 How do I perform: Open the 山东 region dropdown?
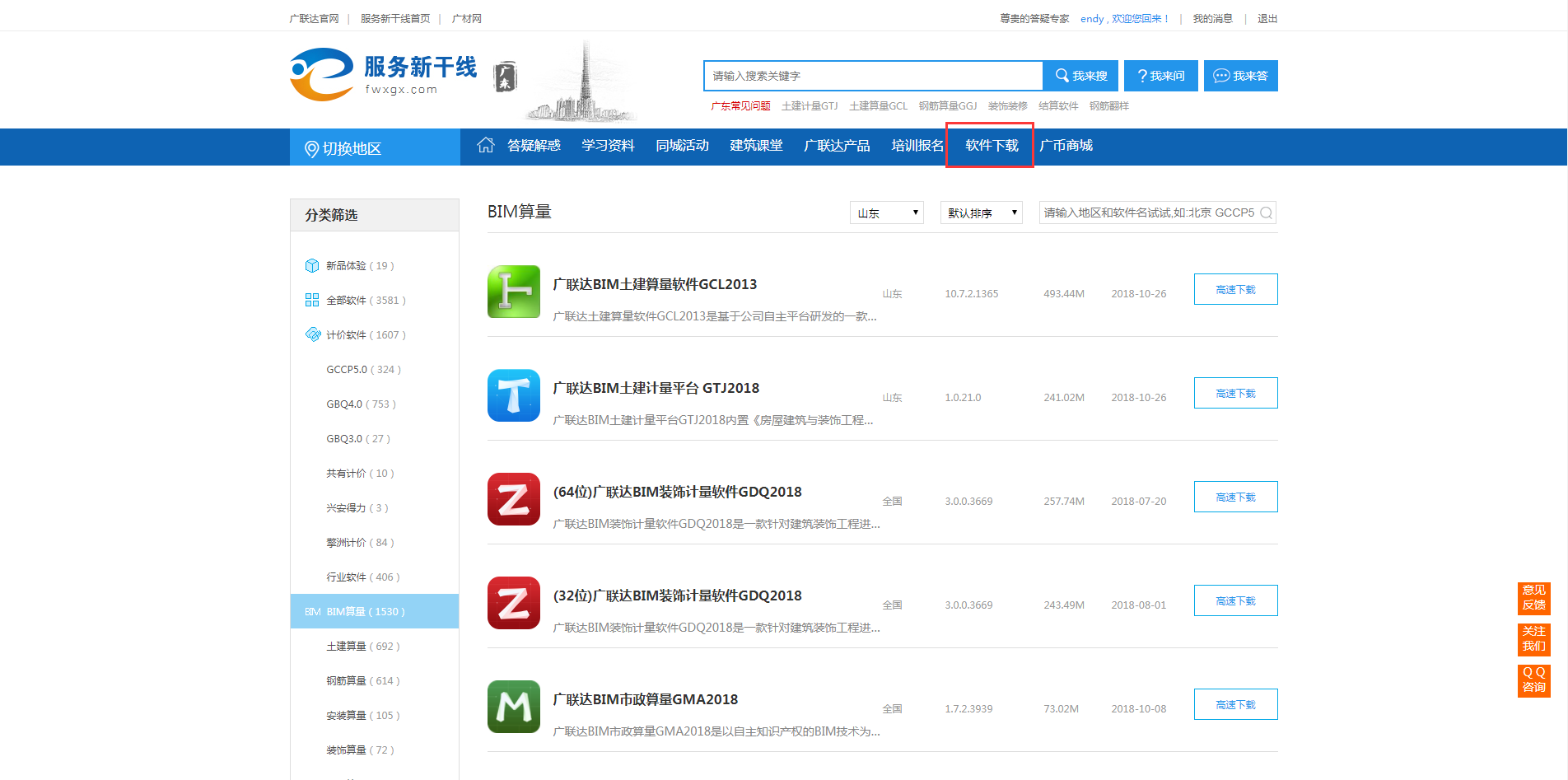pyautogui.click(x=887, y=213)
